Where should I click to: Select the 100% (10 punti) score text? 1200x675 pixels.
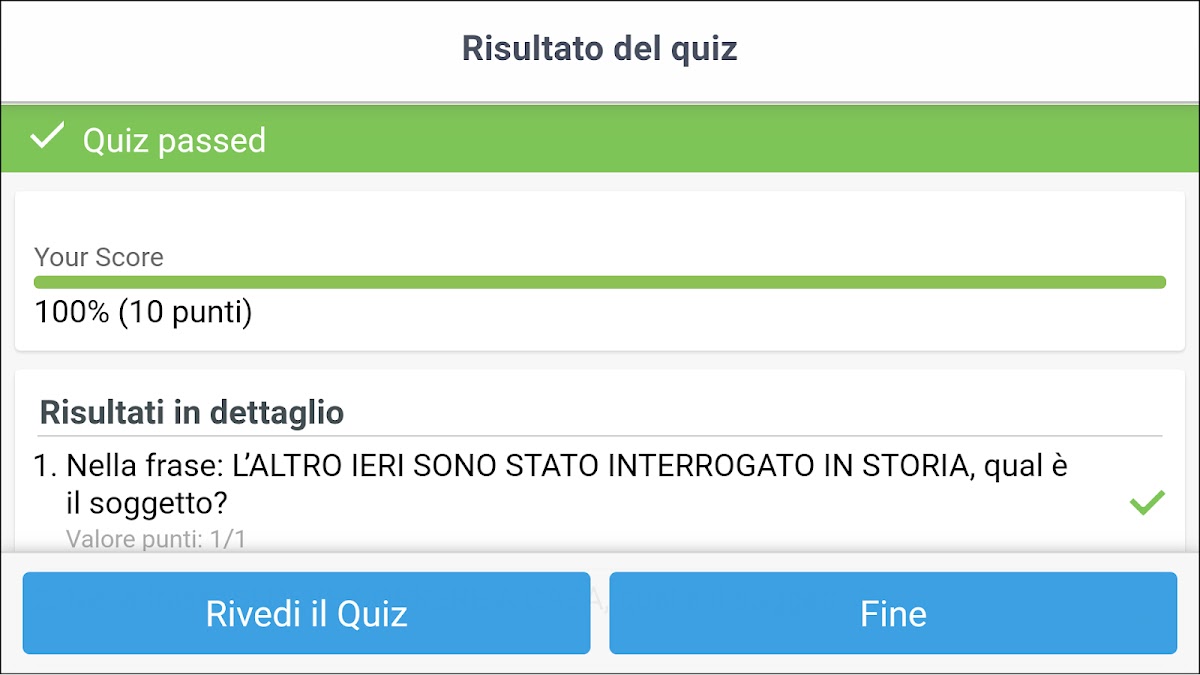(x=144, y=312)
